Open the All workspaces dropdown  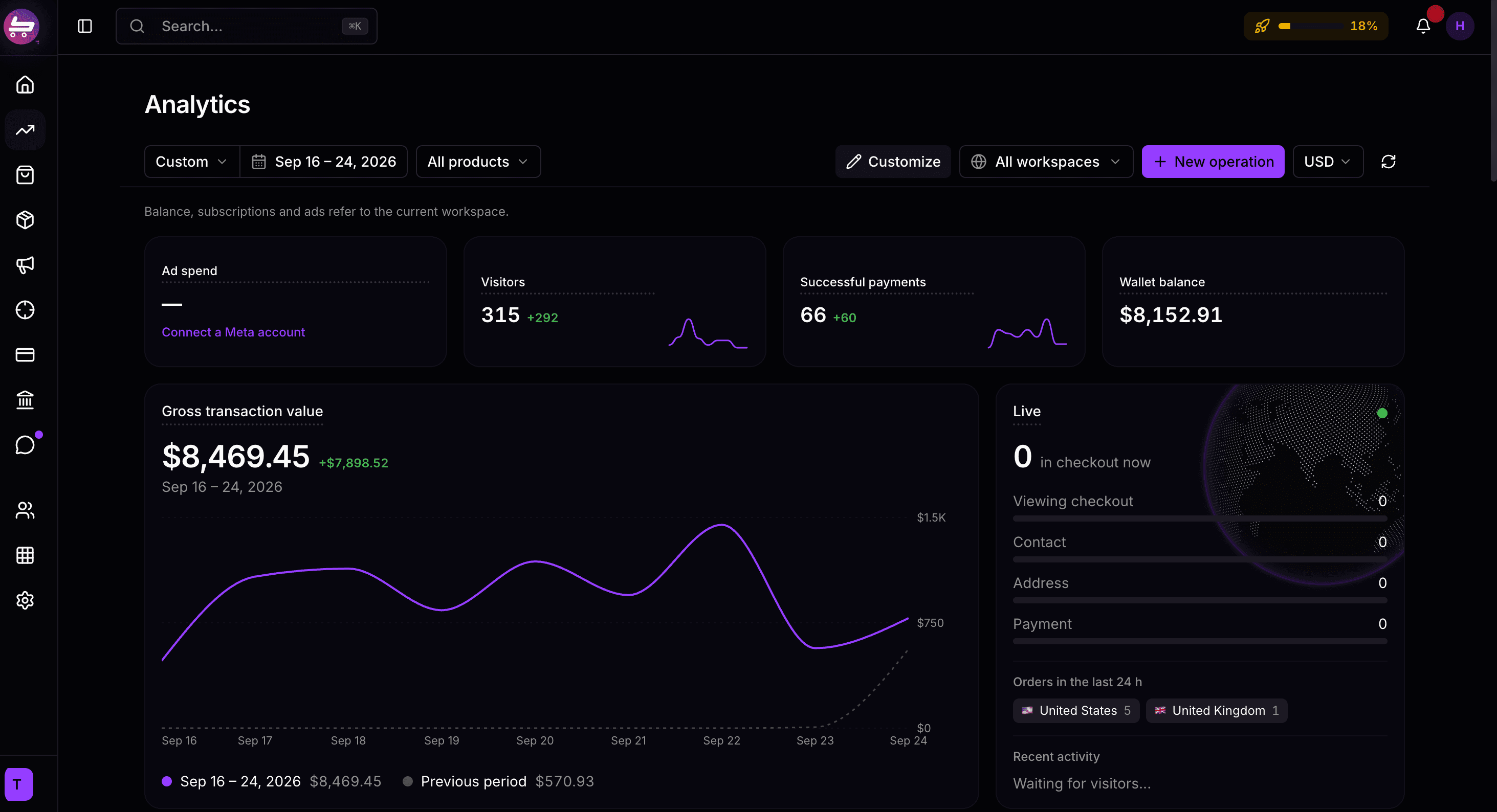[x=1046, y=162]
